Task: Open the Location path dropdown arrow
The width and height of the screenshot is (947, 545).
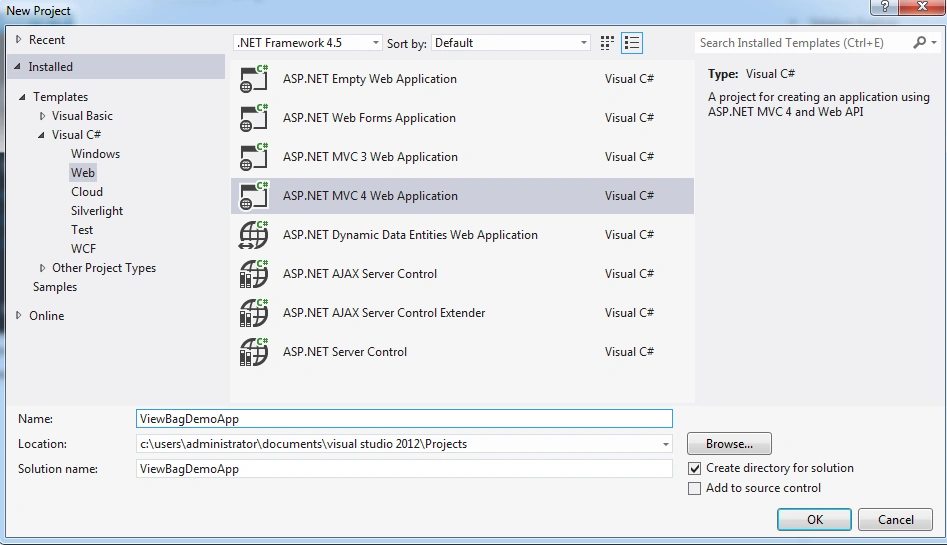Action: coord(666,444)
